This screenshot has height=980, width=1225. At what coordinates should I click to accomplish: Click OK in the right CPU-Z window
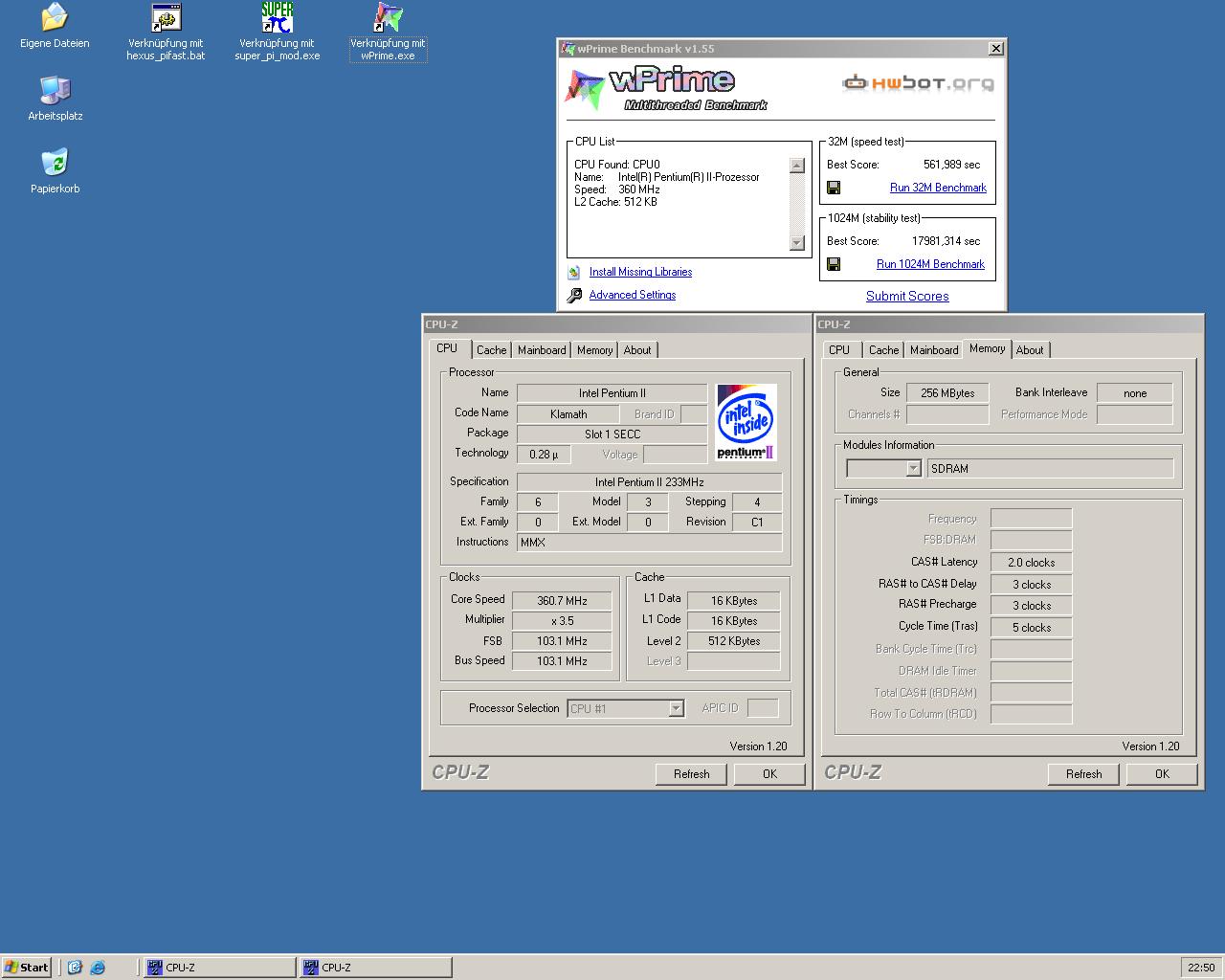(x=1162, y=773)
